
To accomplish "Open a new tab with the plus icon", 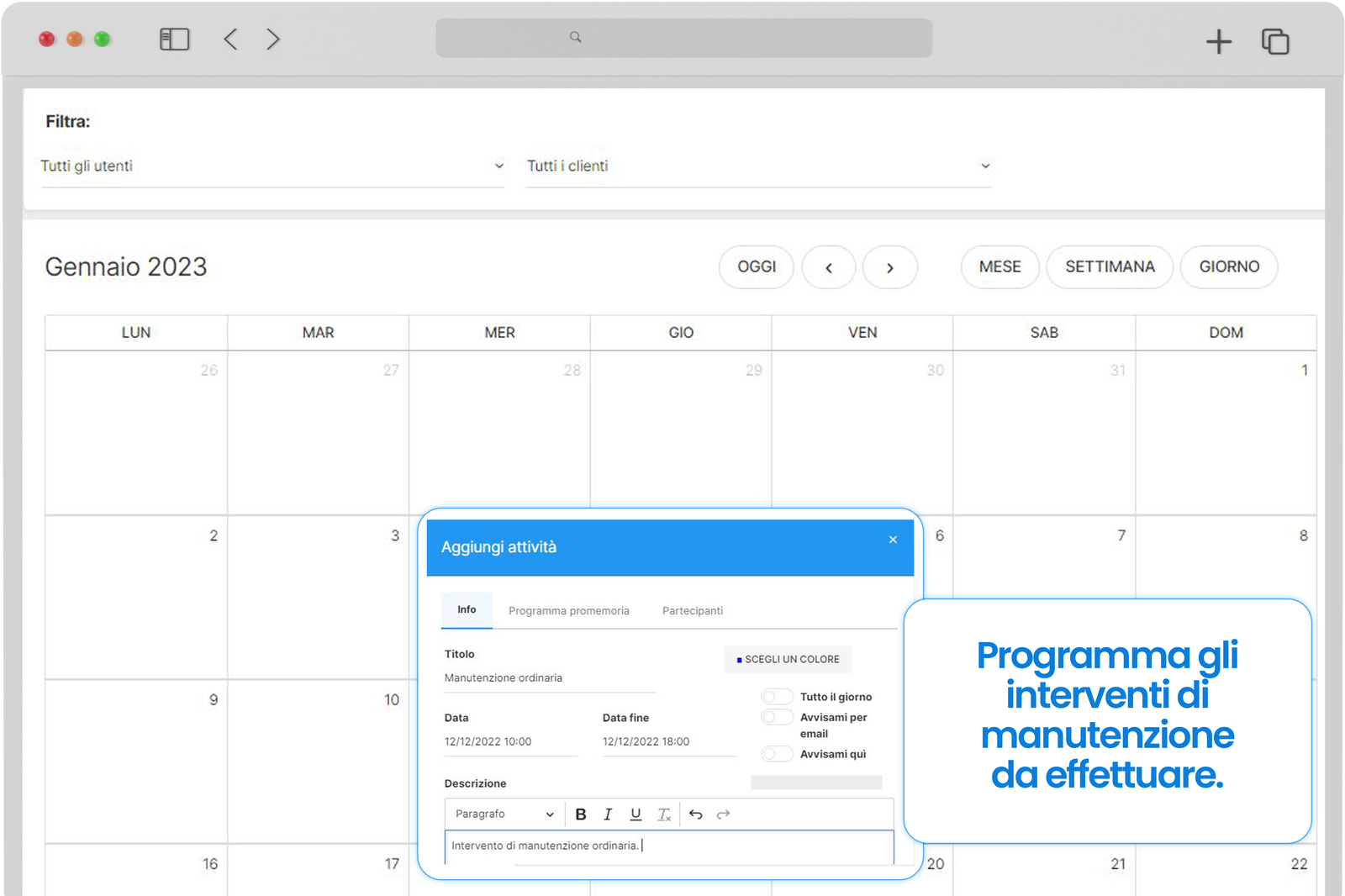I will pyautogui.click(x=1218, y=41).
